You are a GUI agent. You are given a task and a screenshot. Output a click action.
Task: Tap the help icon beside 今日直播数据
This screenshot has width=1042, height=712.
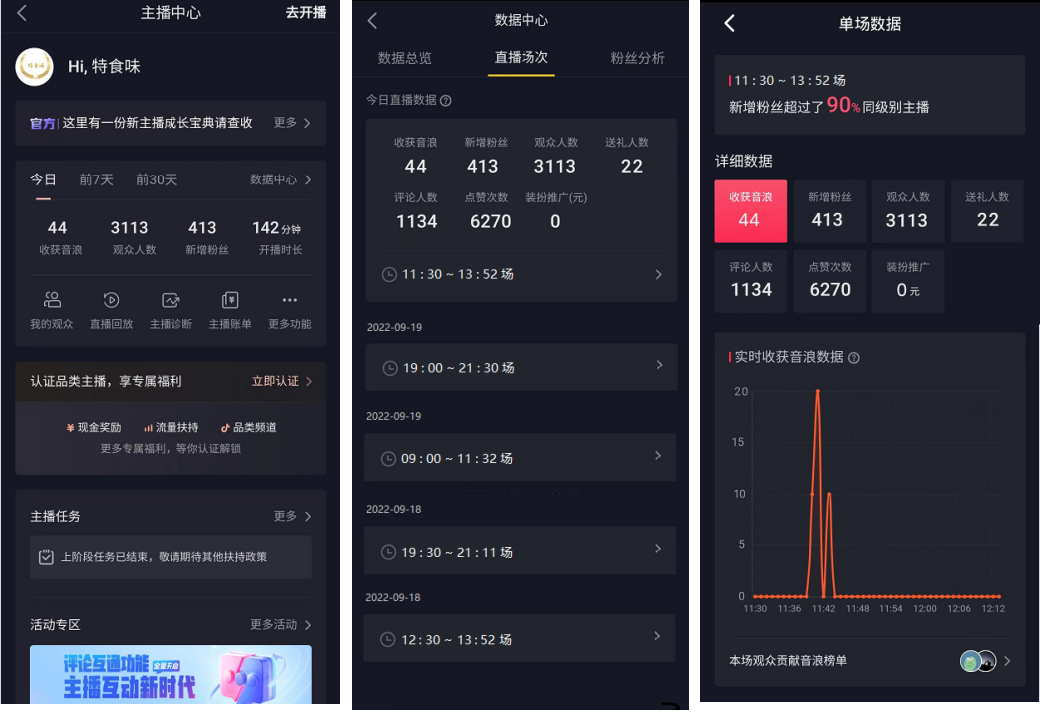tap(446, 100)
